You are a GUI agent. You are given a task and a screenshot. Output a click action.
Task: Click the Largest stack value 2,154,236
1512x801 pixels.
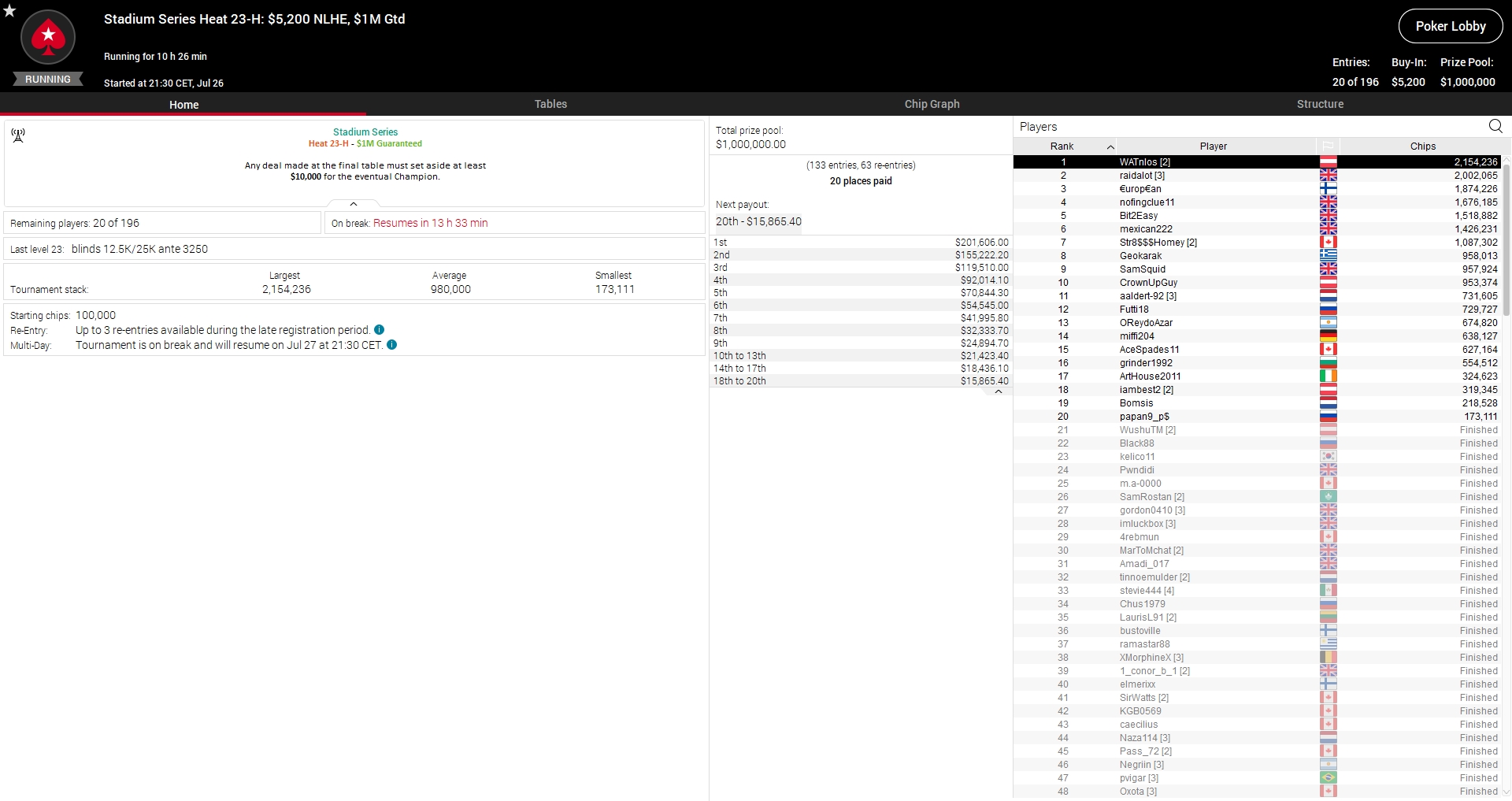(x=287, y=289)
